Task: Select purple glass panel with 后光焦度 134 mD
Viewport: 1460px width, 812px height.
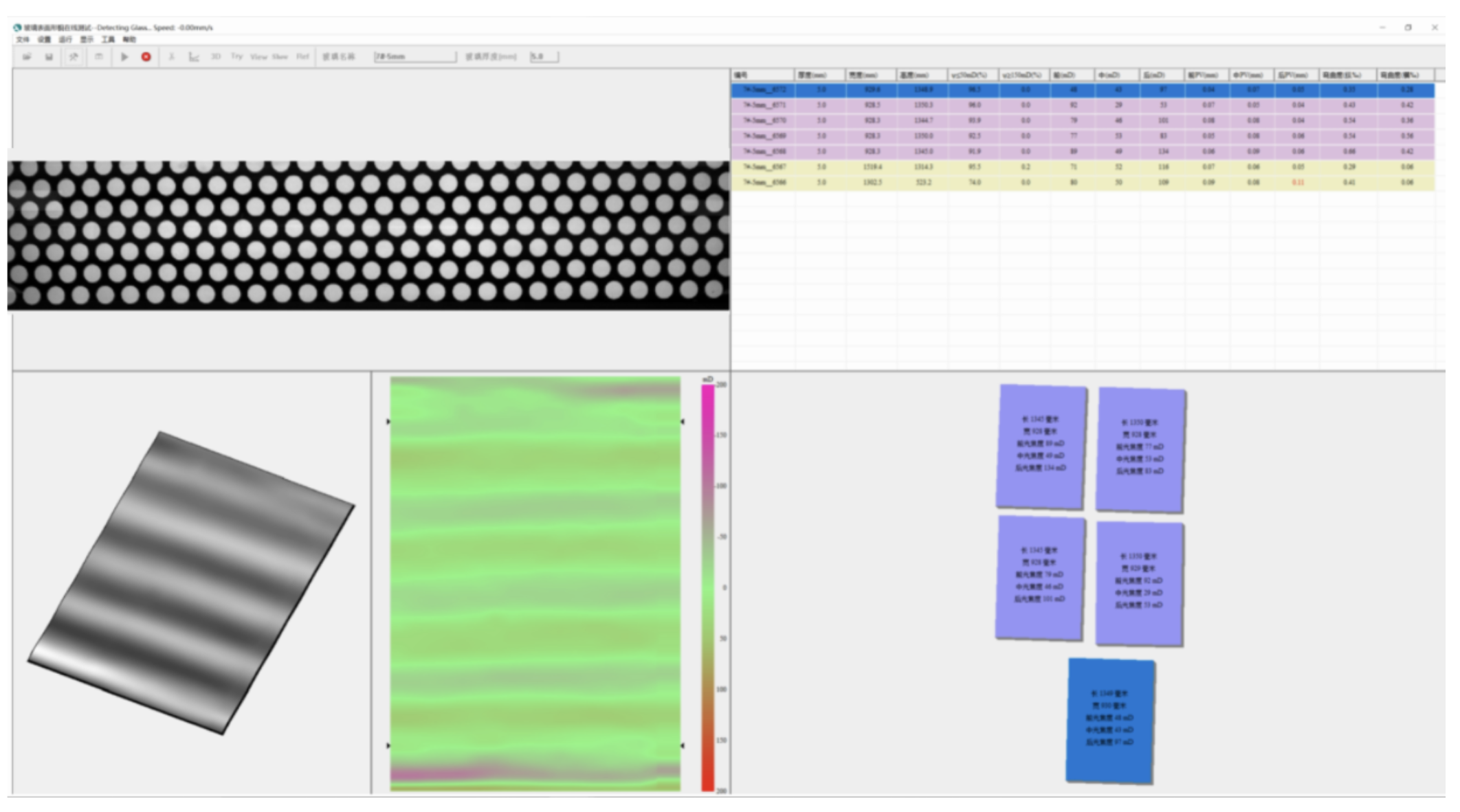Action: pyautogui.click(x=1041, y=447)
